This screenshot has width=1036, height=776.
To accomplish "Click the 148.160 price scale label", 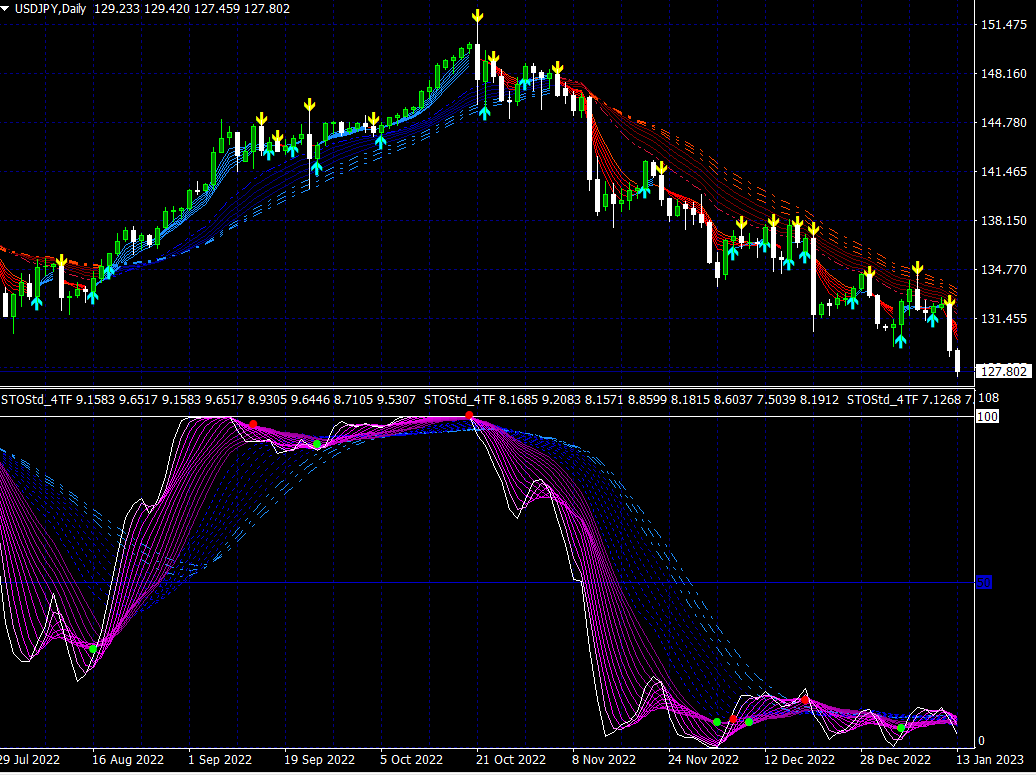I will pos(1004,74).
